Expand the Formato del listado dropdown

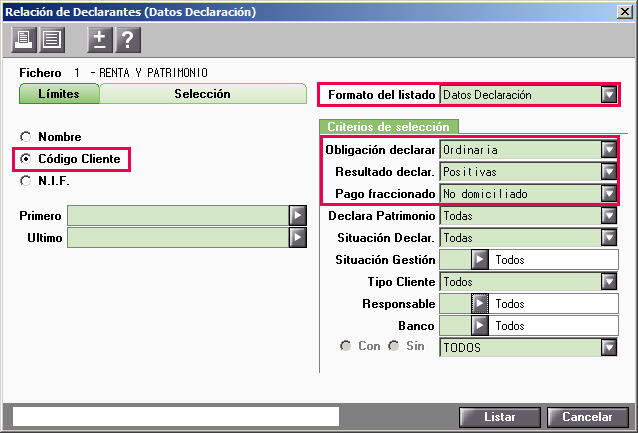(608, 95)
